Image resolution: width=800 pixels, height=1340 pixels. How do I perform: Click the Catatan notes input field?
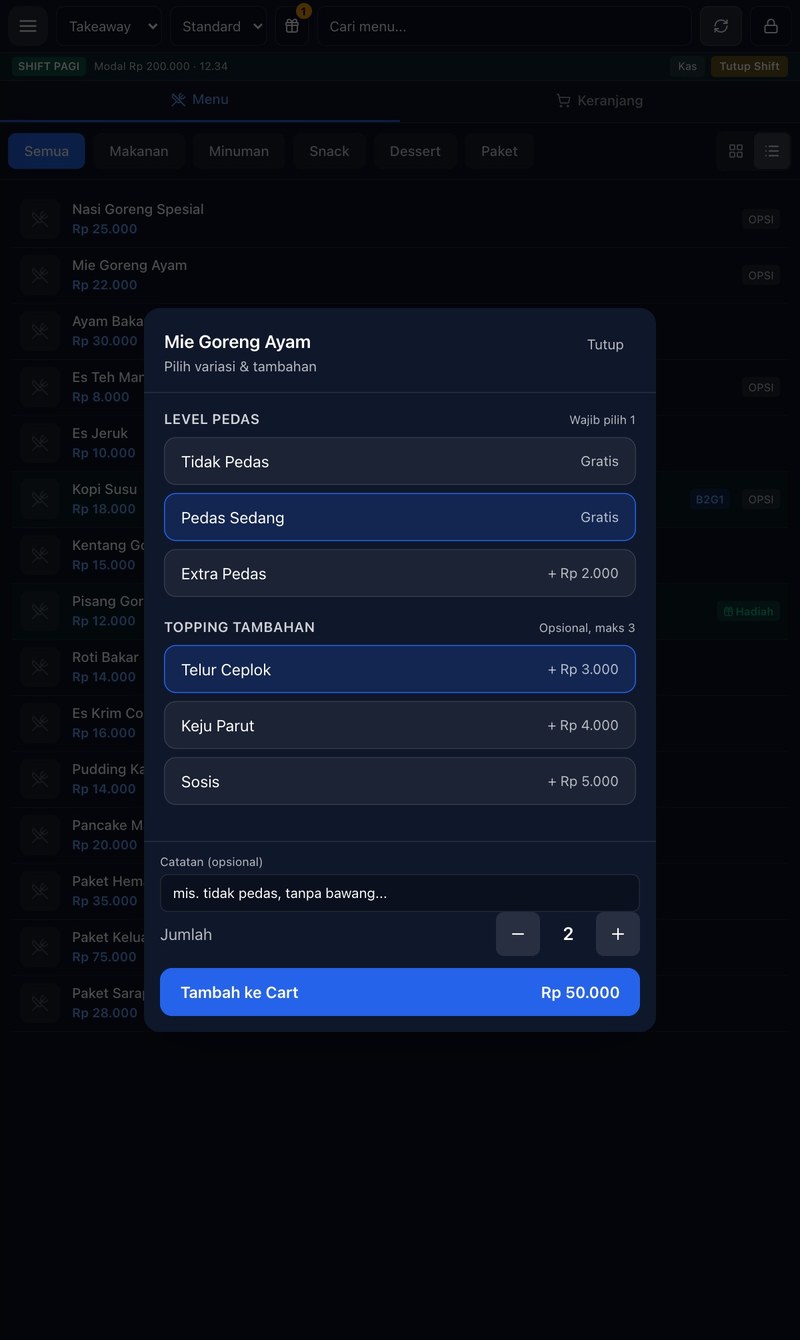click(400, 893)
